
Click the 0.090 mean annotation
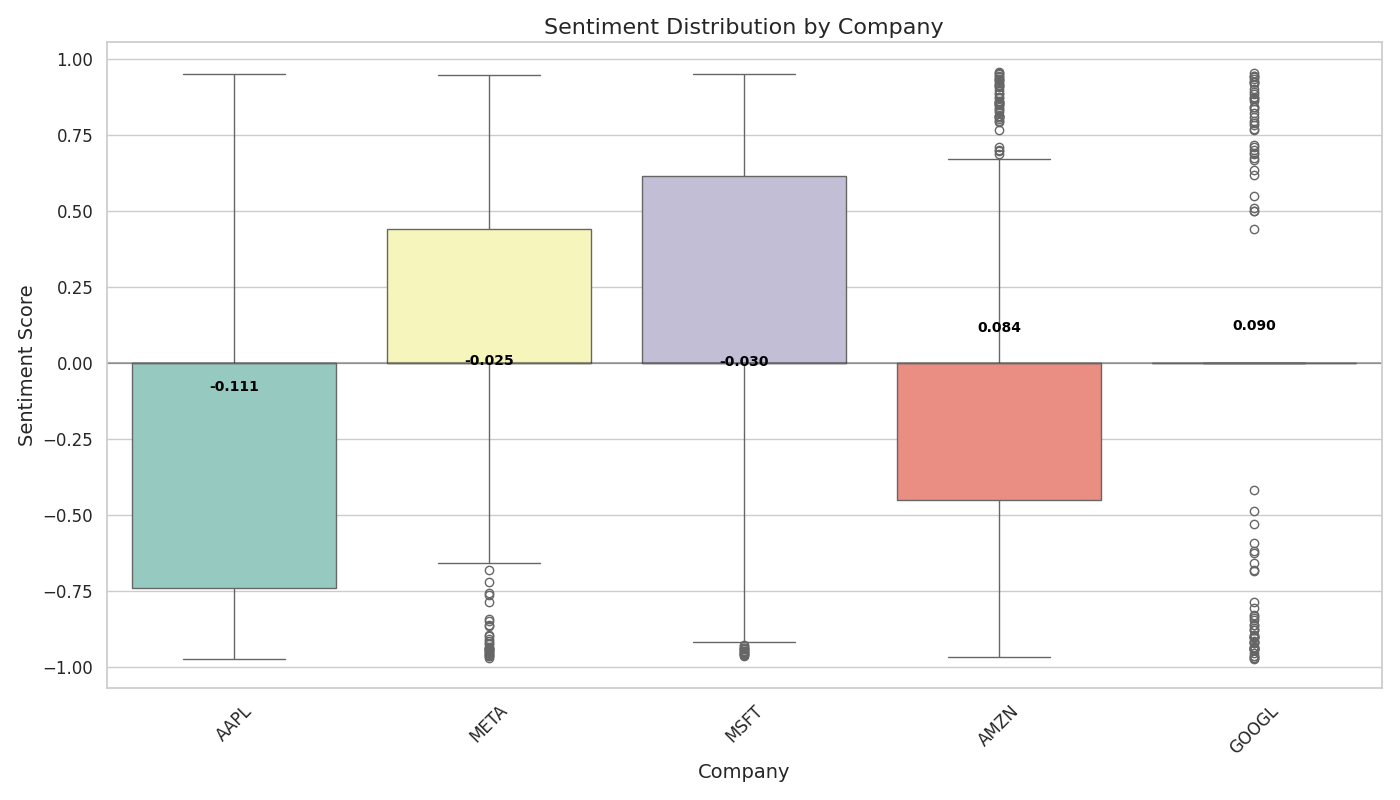[1253, 326]
